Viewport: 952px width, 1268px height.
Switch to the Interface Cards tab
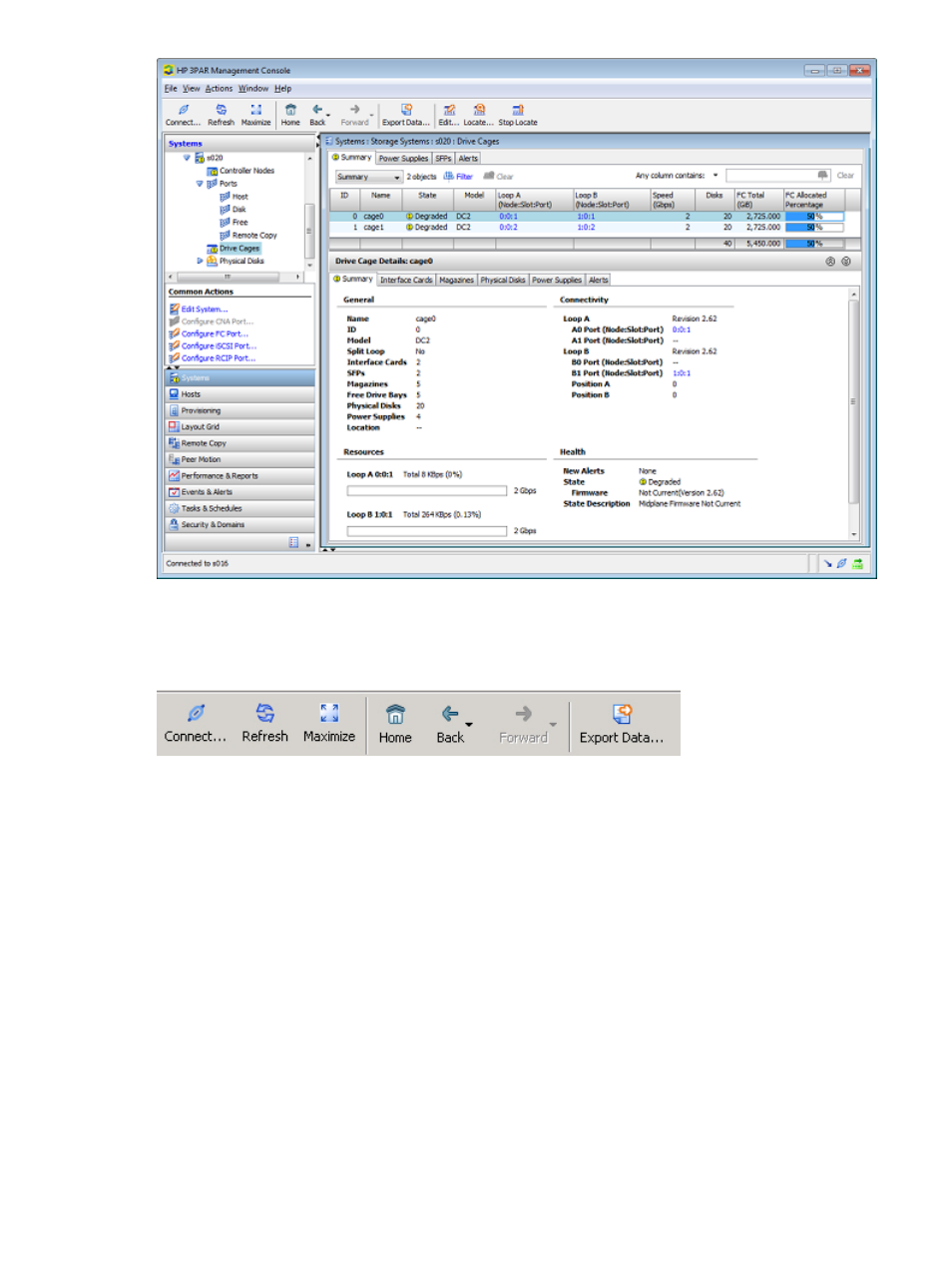coord(406,280)
